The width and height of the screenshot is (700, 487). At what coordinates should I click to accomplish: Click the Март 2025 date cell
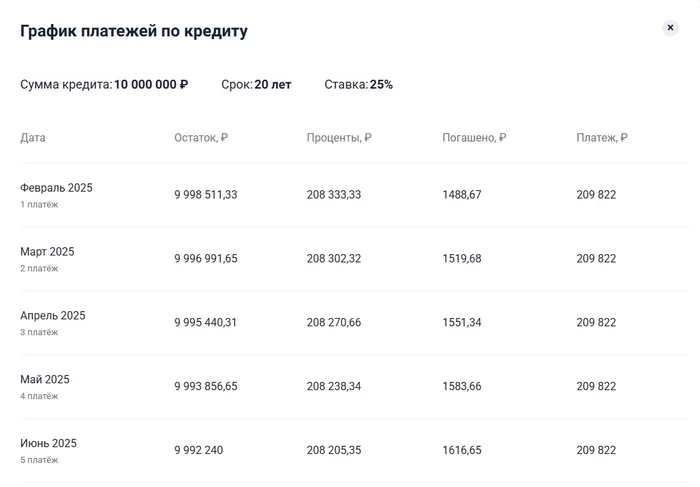(x=47, y=252)
